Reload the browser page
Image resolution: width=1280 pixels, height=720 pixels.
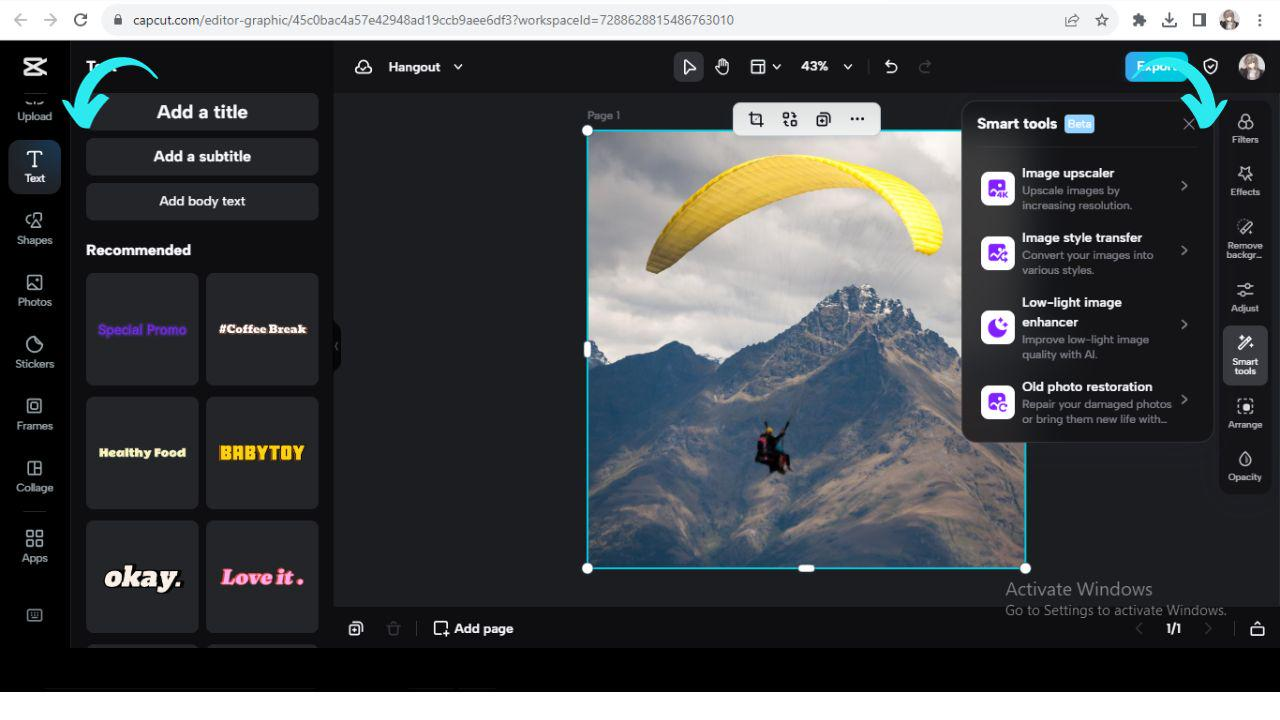[x=81, y=20]
